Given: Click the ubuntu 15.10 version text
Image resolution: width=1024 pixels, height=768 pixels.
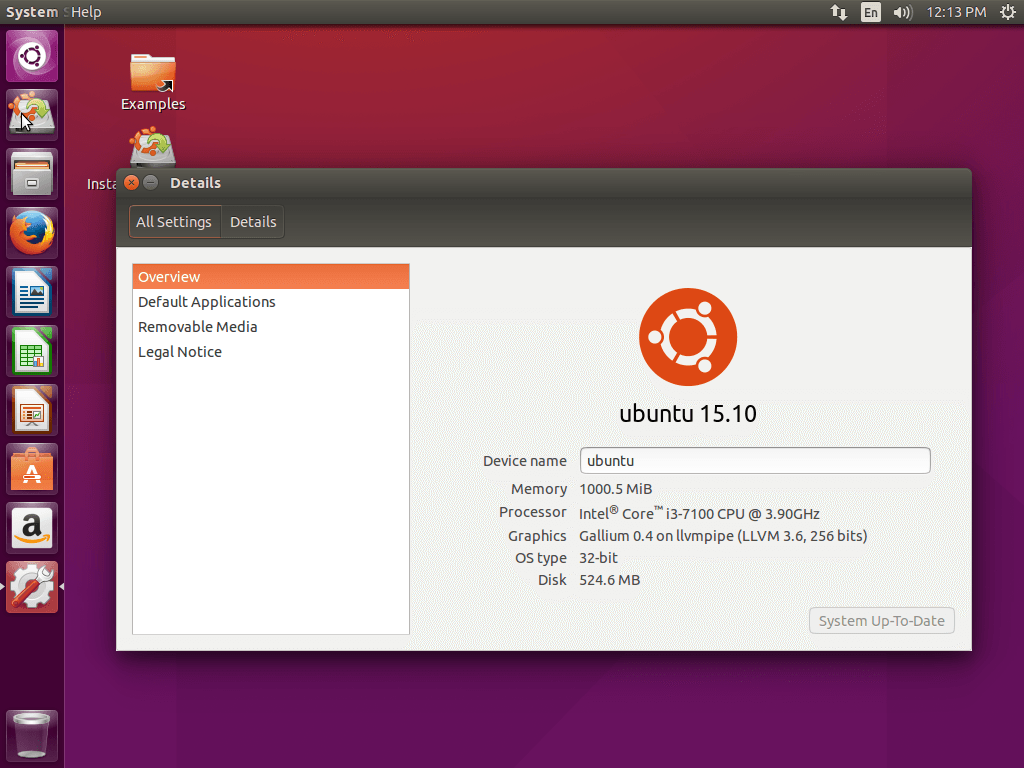Looking at the screenshot, I should [688, 413].
